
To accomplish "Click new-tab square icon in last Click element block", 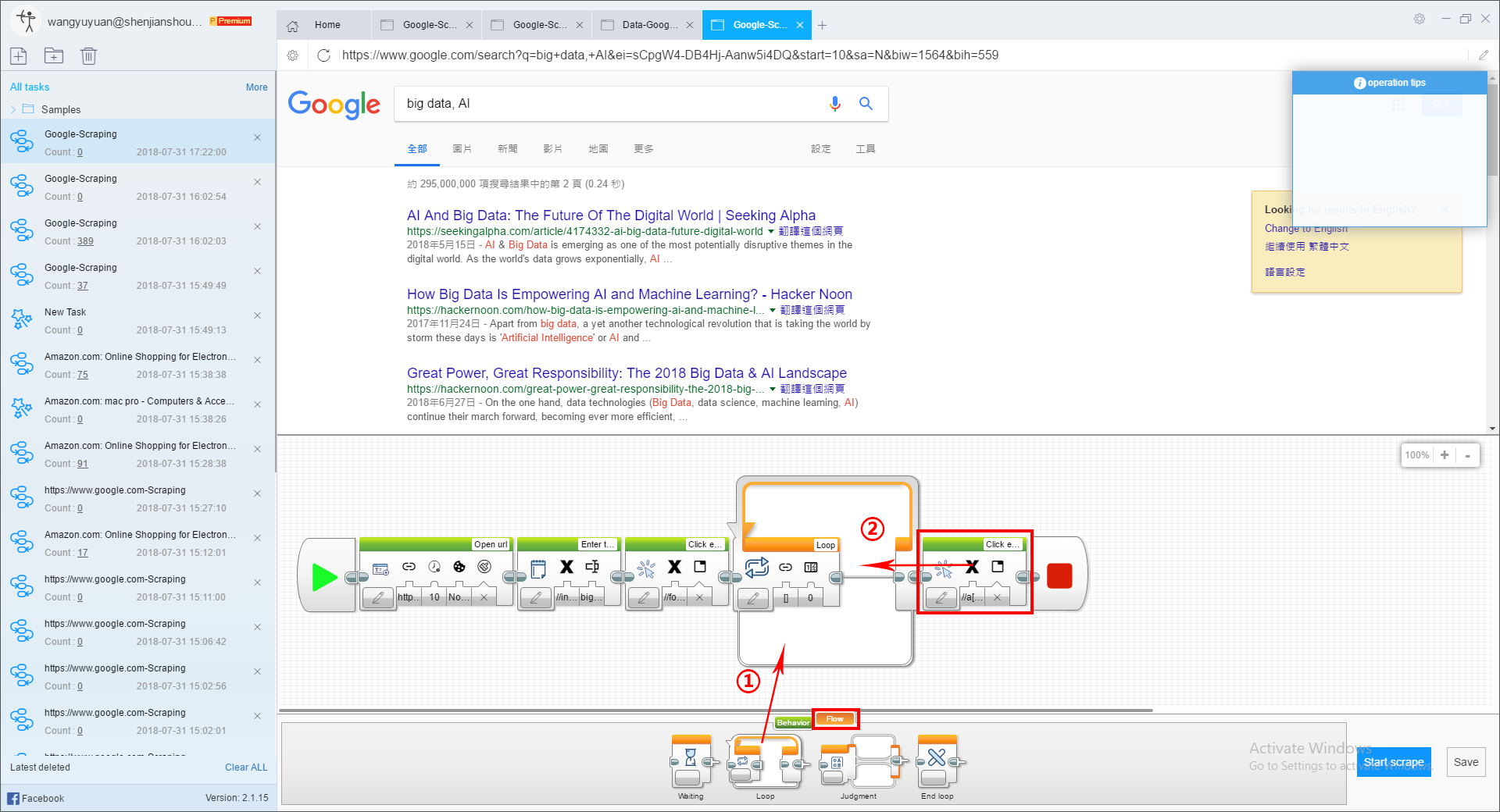I will click(x=998, y=566).
